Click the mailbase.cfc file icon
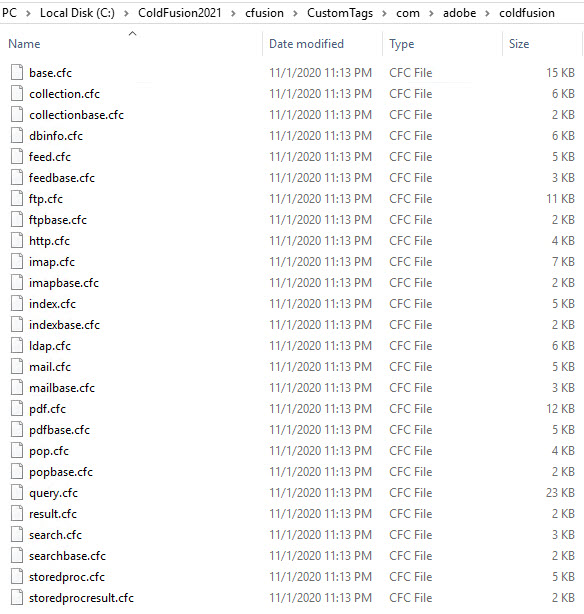The image size is (584, 614). click(x=17, y=388)
